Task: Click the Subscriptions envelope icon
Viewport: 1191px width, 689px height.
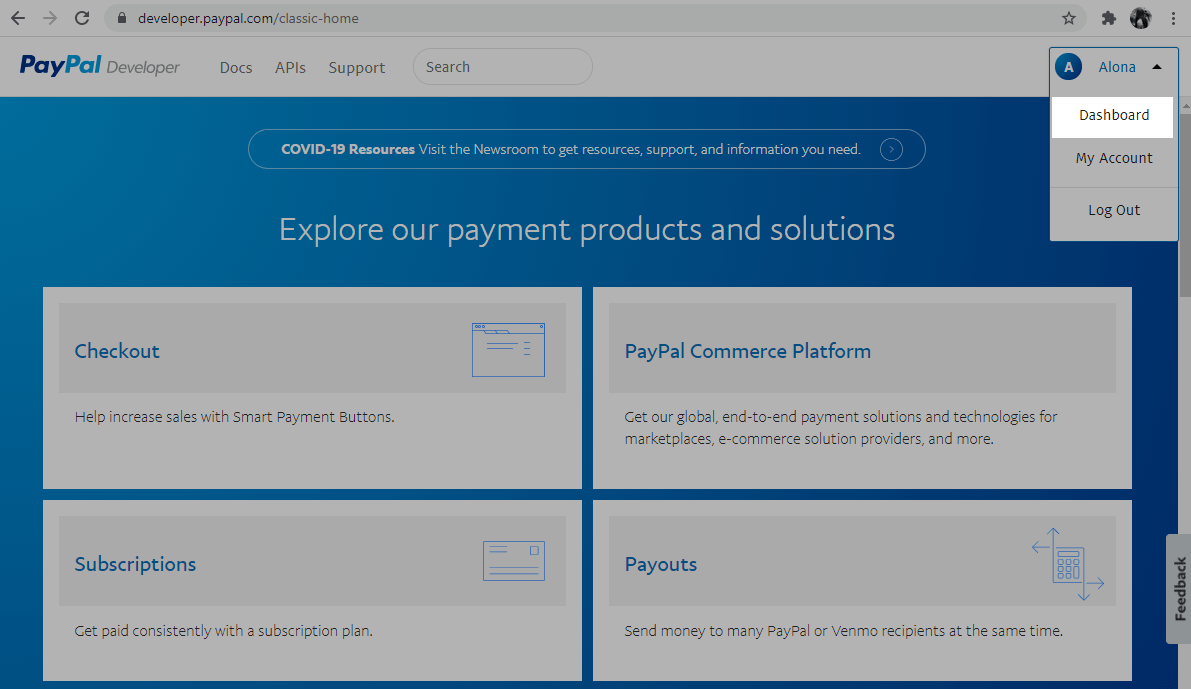Action: pos(513,562)
